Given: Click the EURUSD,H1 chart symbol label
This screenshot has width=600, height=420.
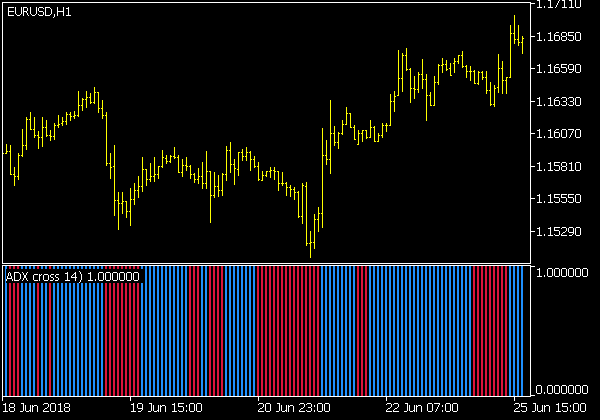Looking at the screenshot, I should tap(39, 12).
